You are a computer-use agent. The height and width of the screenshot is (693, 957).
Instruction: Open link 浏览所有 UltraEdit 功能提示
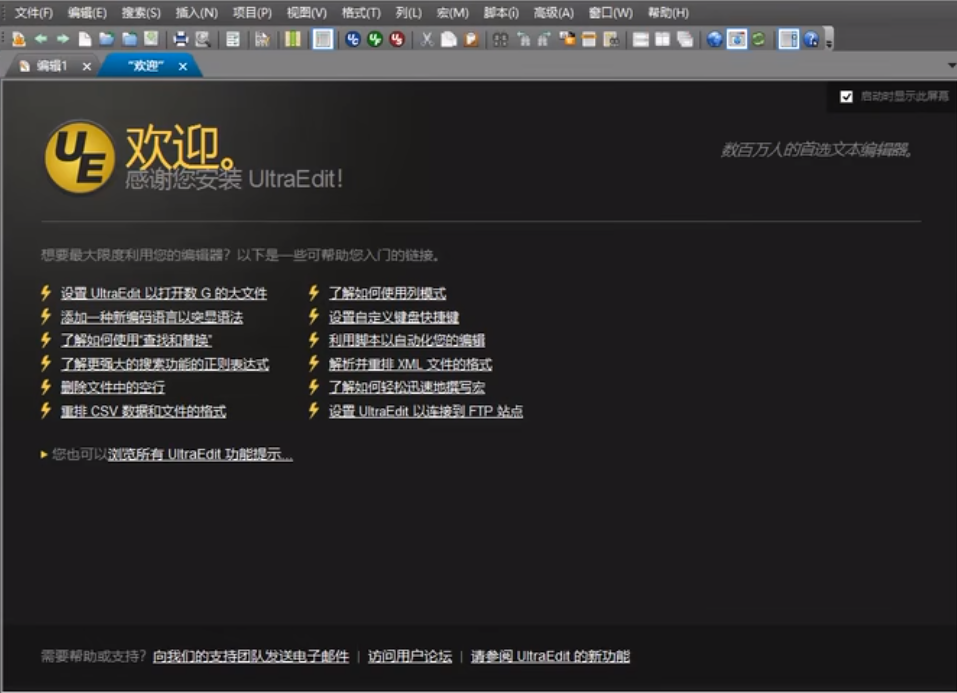click(200, 454)
